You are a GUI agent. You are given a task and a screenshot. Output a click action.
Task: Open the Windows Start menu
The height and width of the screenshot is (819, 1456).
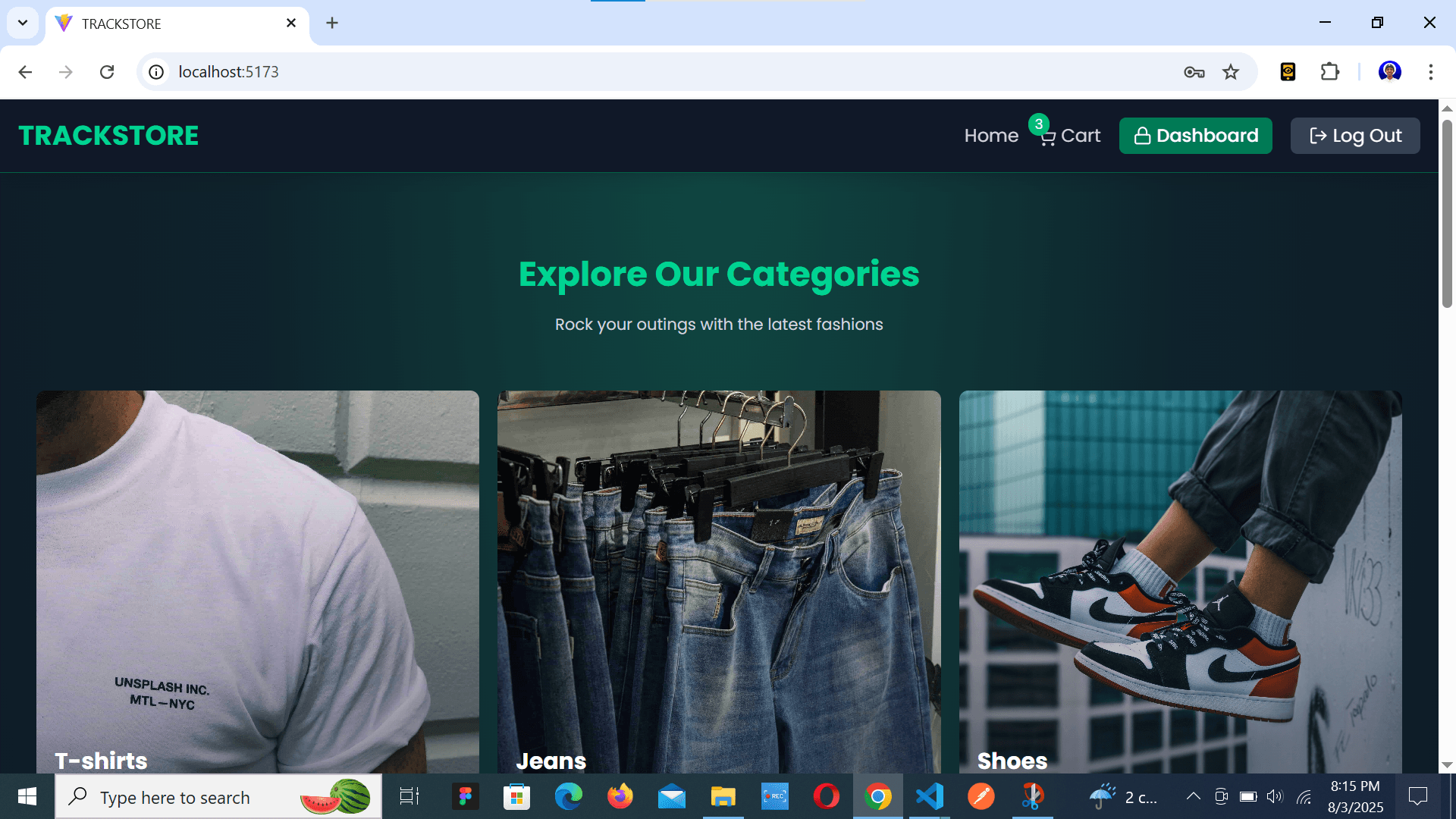(27, 796)
